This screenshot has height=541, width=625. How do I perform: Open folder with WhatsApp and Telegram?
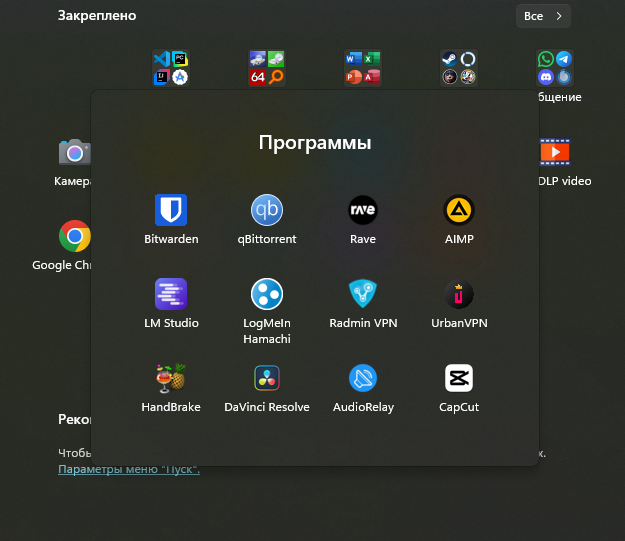555,68
